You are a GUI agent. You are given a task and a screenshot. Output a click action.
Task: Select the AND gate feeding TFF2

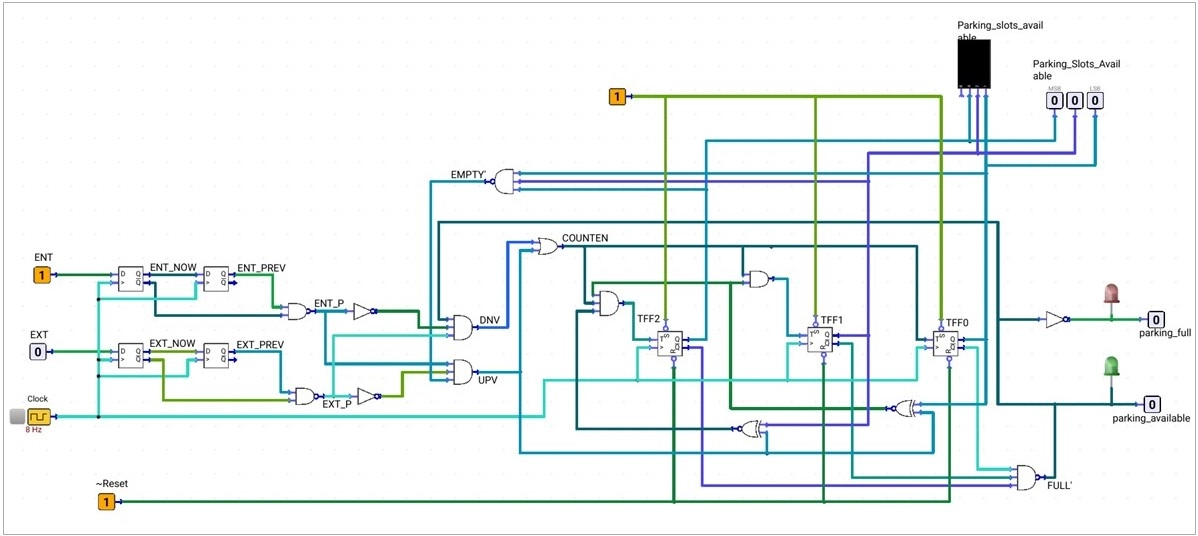pos(610,303)
